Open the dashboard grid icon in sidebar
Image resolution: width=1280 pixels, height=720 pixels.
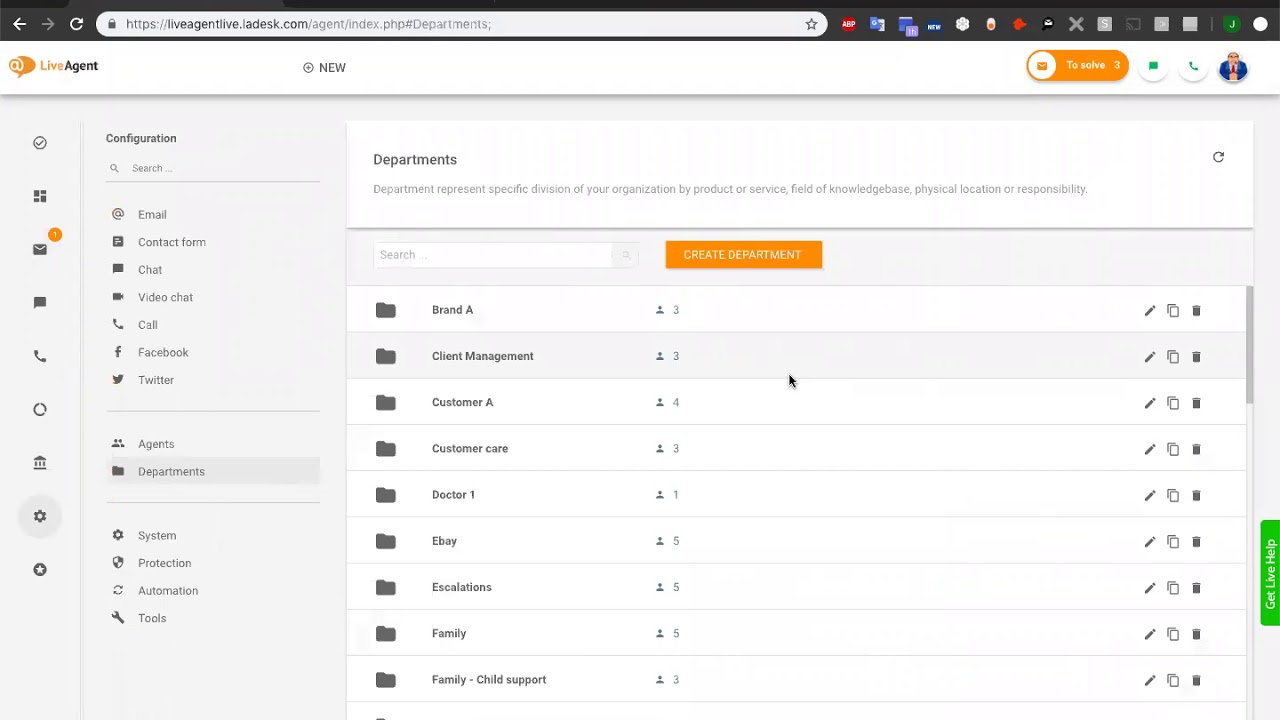(40, 196)
